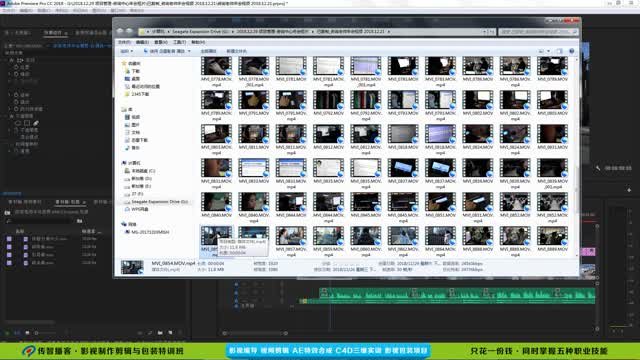This screenshot has width=640, height=360.
Task: Go forward in the Explorer window
Action: tap(129, 31)
